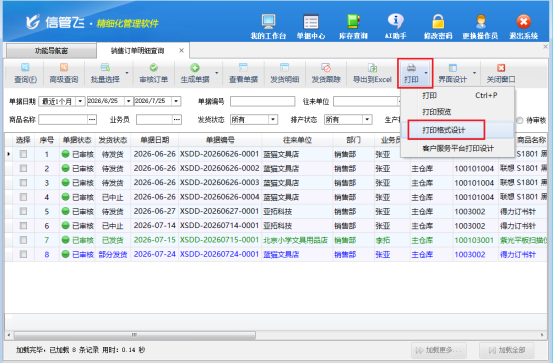Tick the checkbox in row 4
554x364 pixels.
point(23,197)
